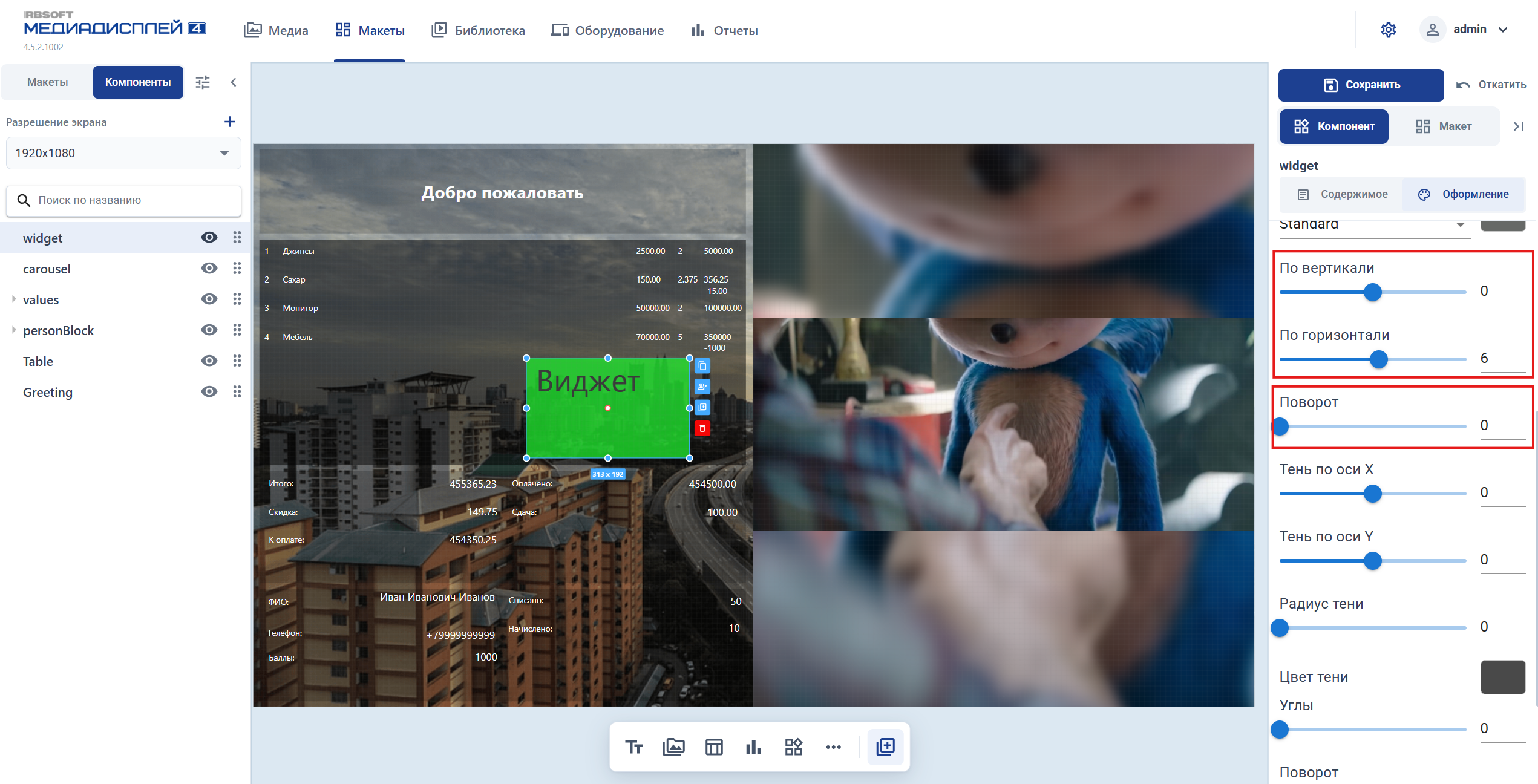Click the add layer icon in toolbar
1538x784 pixels.
tap(886, 746)
